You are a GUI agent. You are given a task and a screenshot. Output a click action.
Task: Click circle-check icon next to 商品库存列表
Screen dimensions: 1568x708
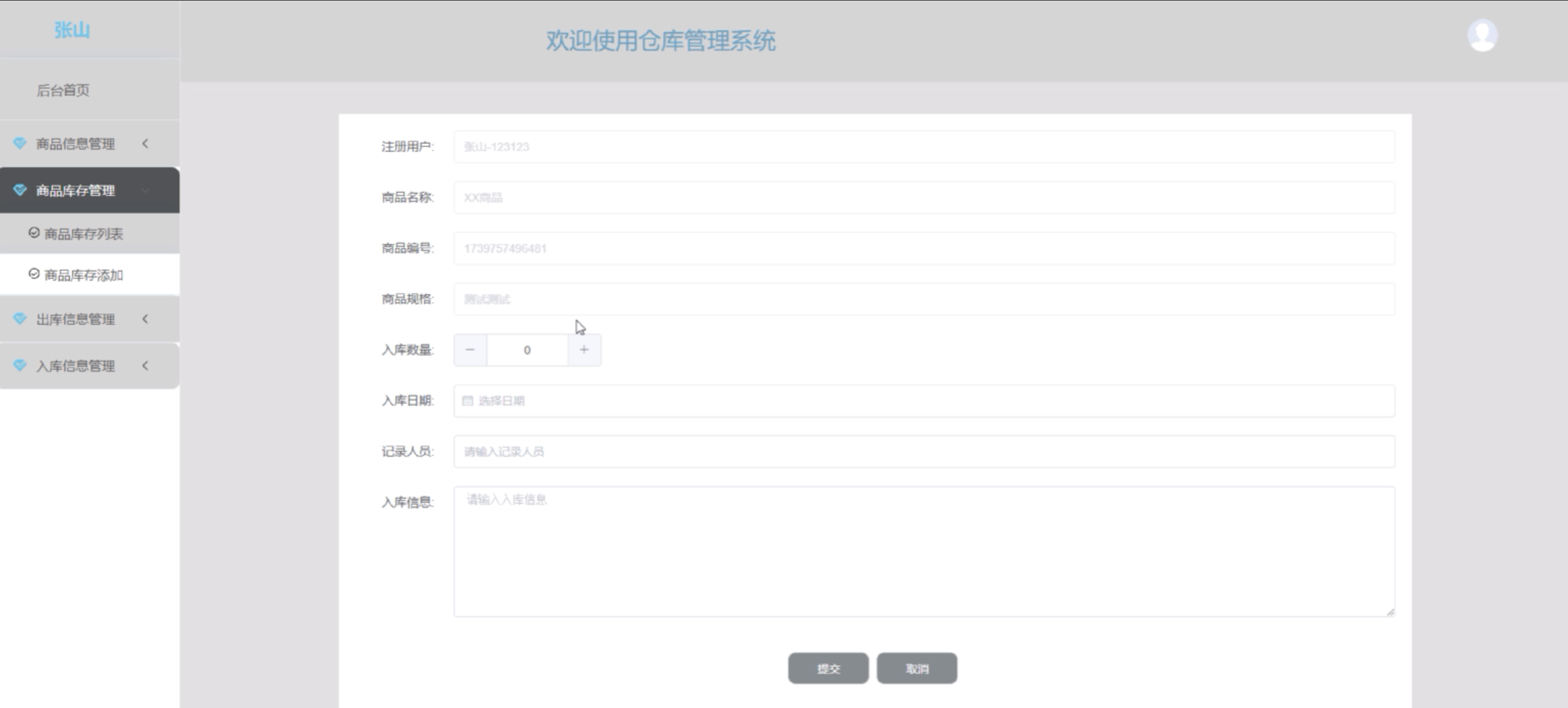[x=34, y=233]
